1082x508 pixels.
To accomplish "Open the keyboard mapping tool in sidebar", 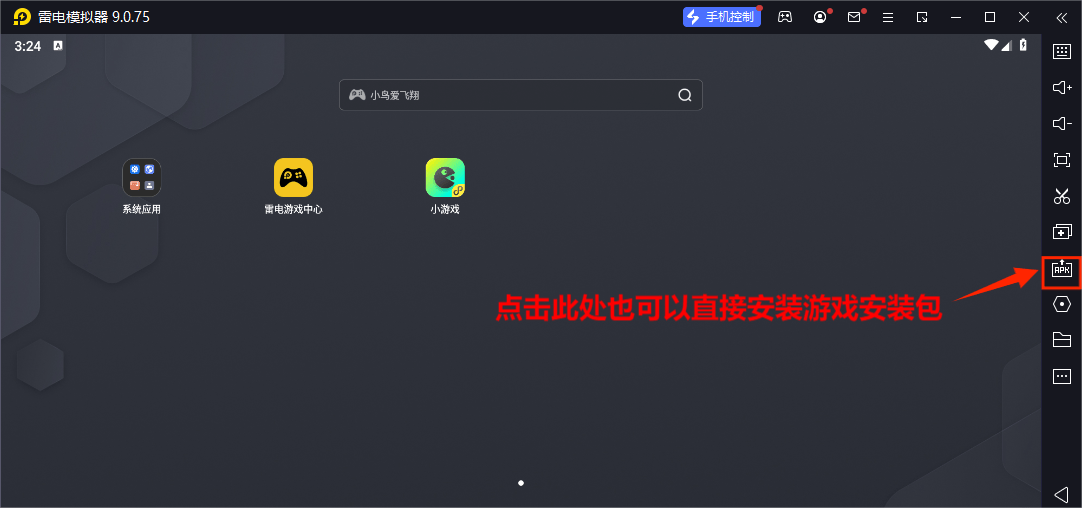I will coord(1062,52).
